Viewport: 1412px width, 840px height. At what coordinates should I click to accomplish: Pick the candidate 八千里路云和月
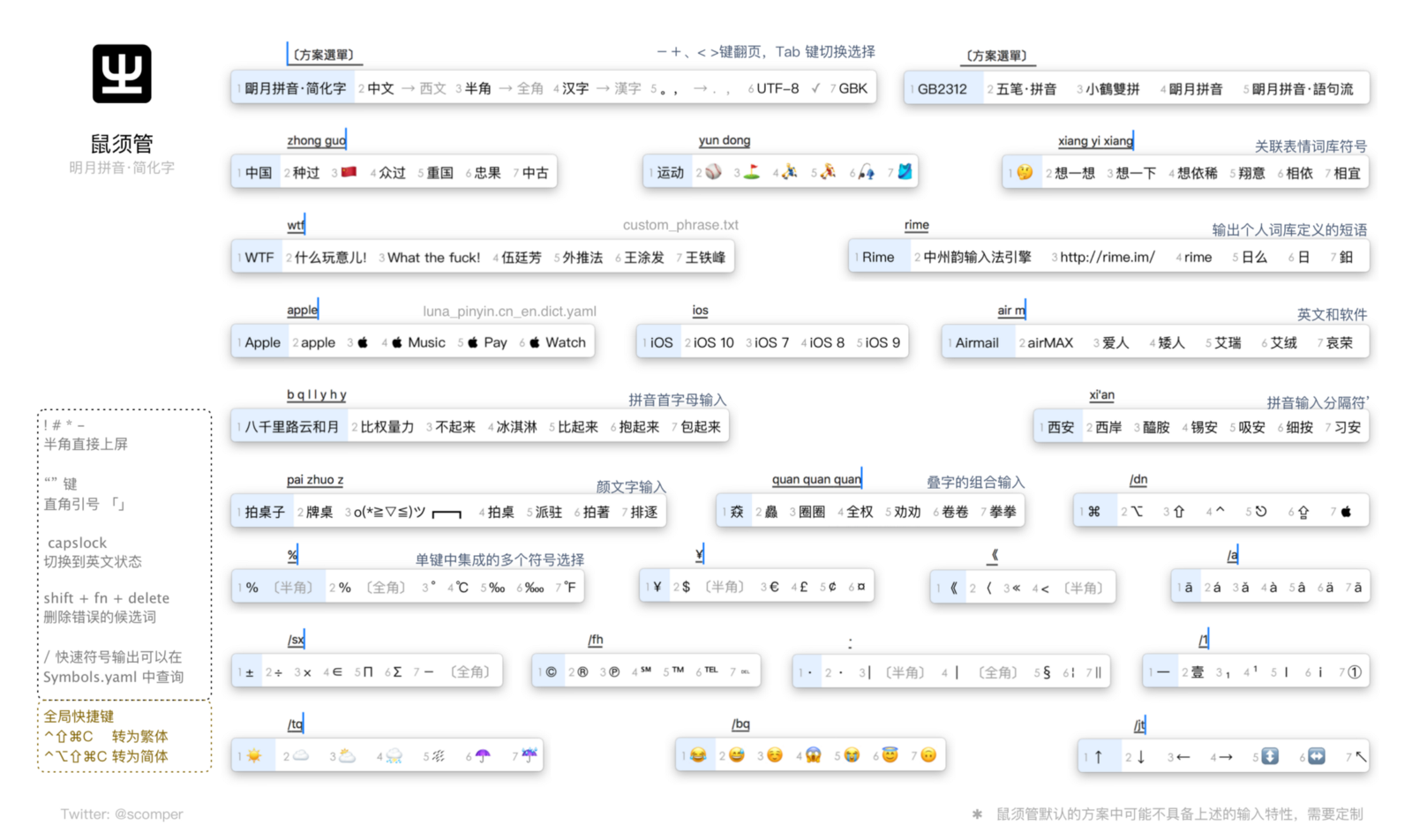(292, 427)
